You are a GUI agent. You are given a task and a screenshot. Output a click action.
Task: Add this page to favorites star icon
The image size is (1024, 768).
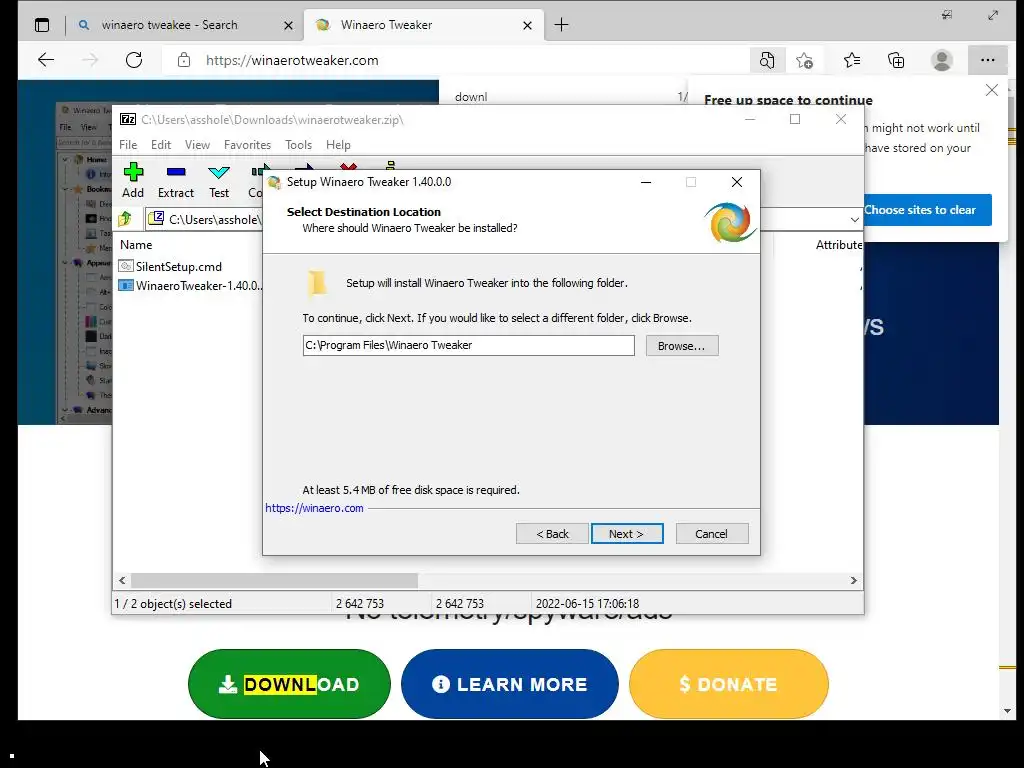[805, 61]
